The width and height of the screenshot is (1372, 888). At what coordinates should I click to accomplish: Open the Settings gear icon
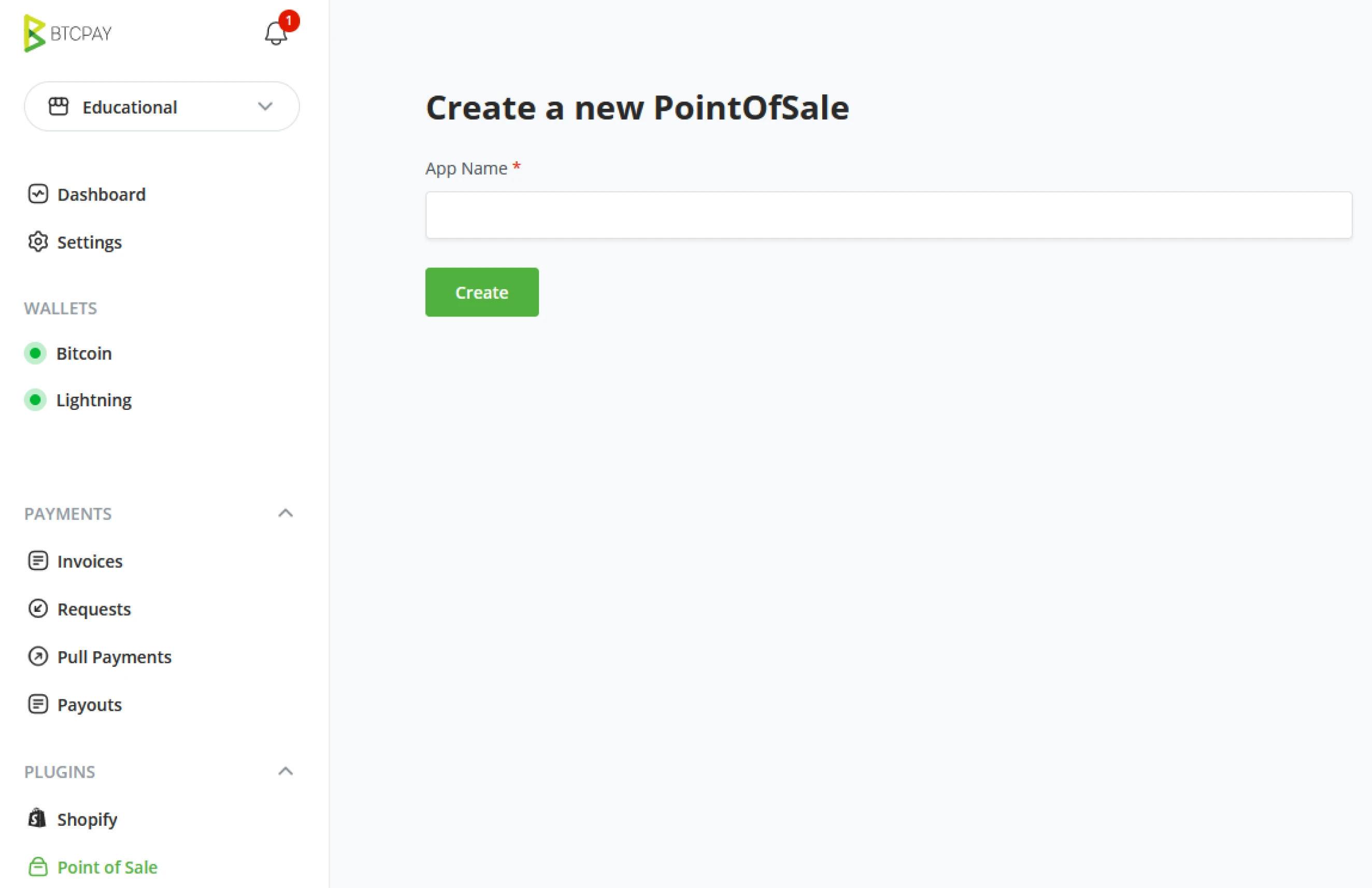(x=38, y=242)
